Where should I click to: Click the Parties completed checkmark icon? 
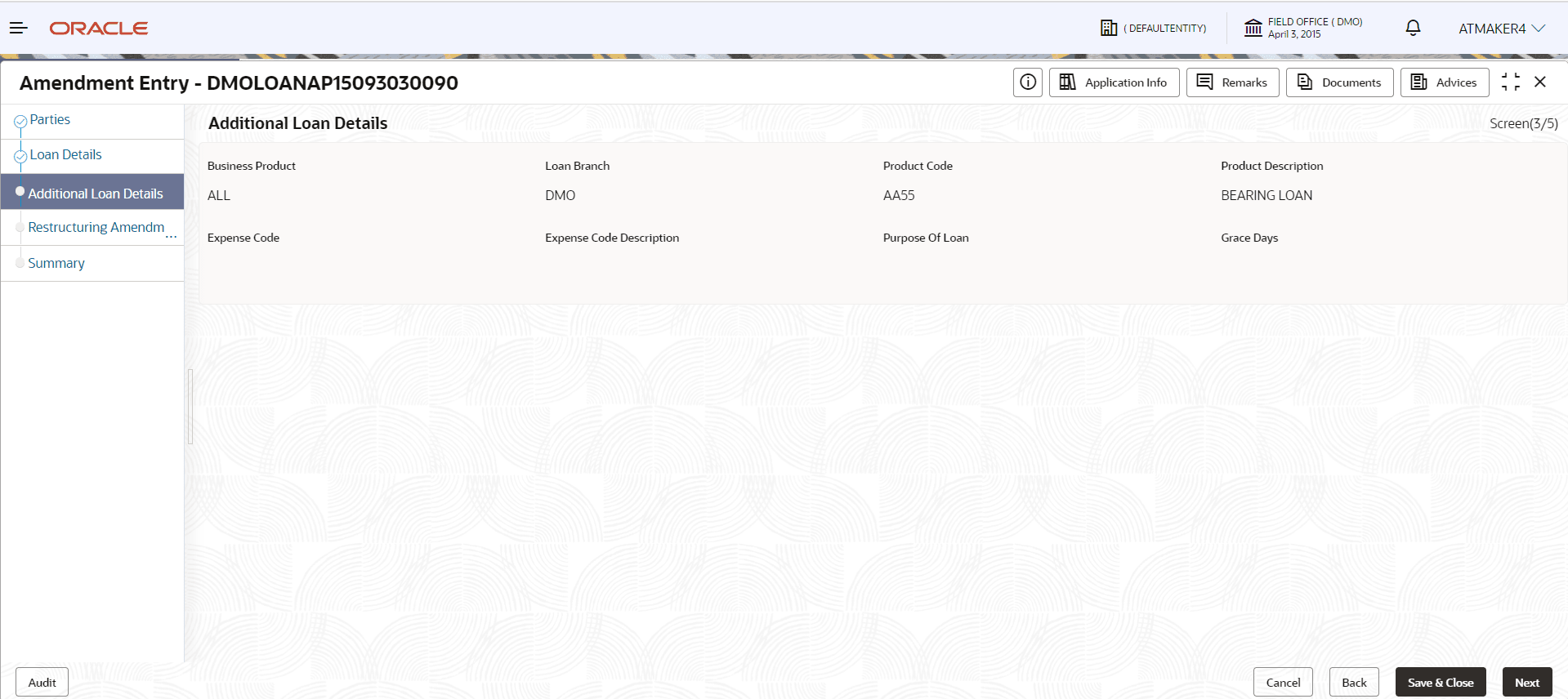pos(20,122)
